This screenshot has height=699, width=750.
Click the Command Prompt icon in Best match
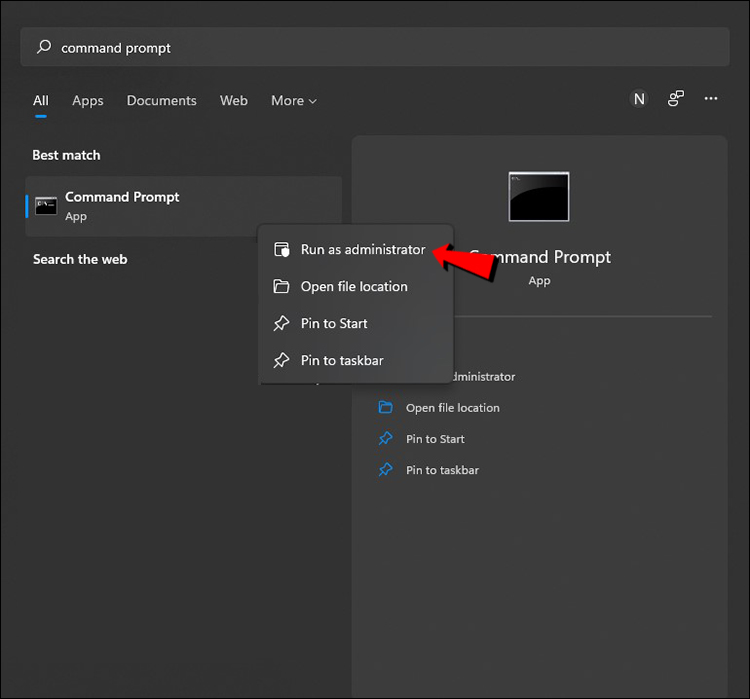pos(46,206)
